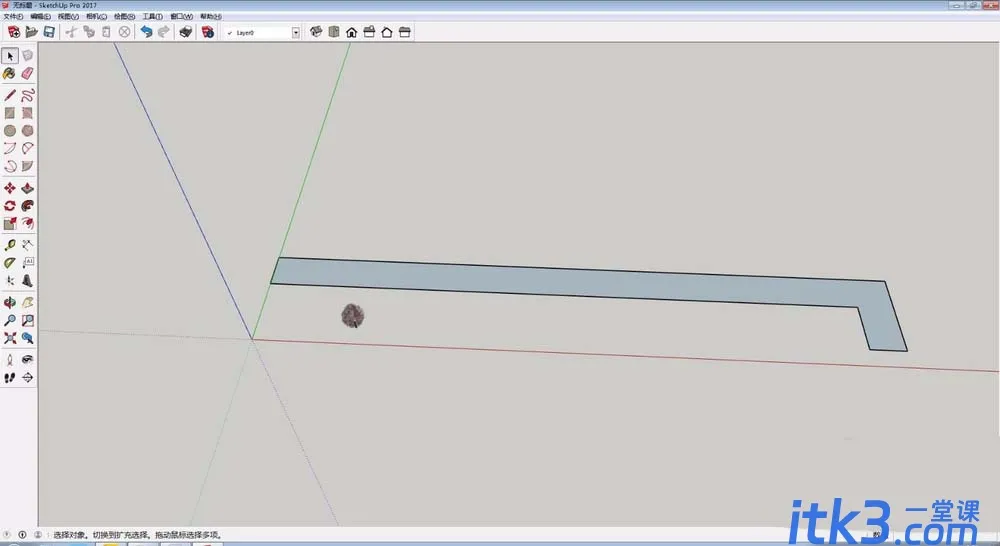The image size is (1000, 546).
Task: Switch to Iso standard view
Action: click(316, 32)
